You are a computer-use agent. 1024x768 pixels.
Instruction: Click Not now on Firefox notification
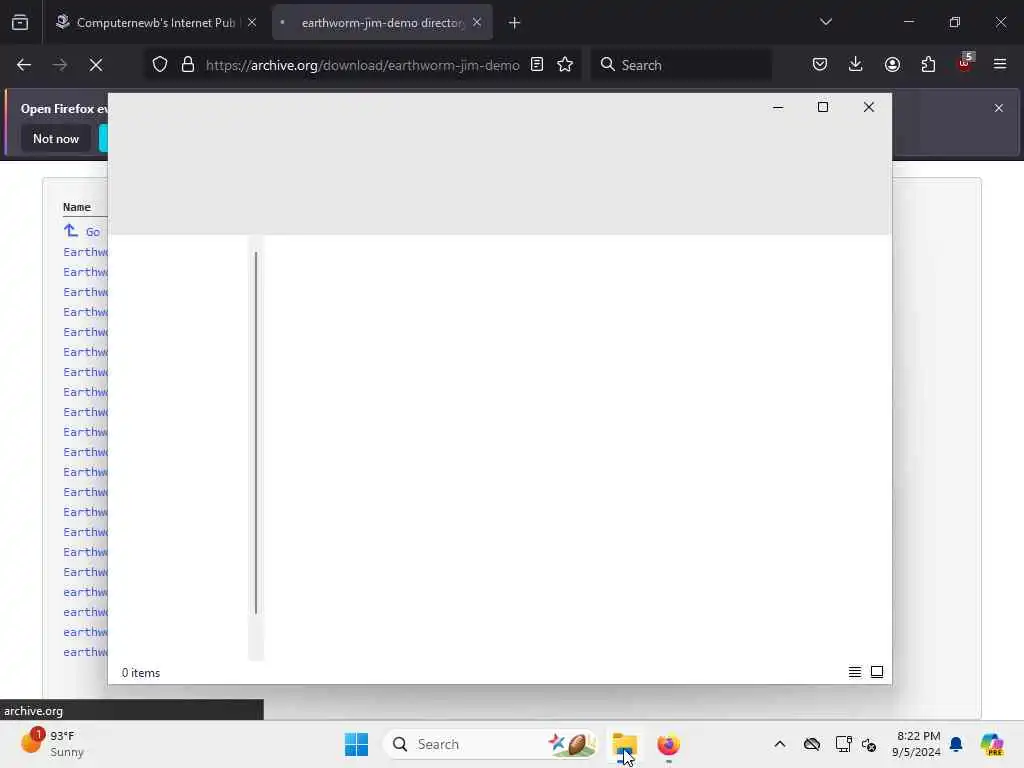(x=56, y=138)
